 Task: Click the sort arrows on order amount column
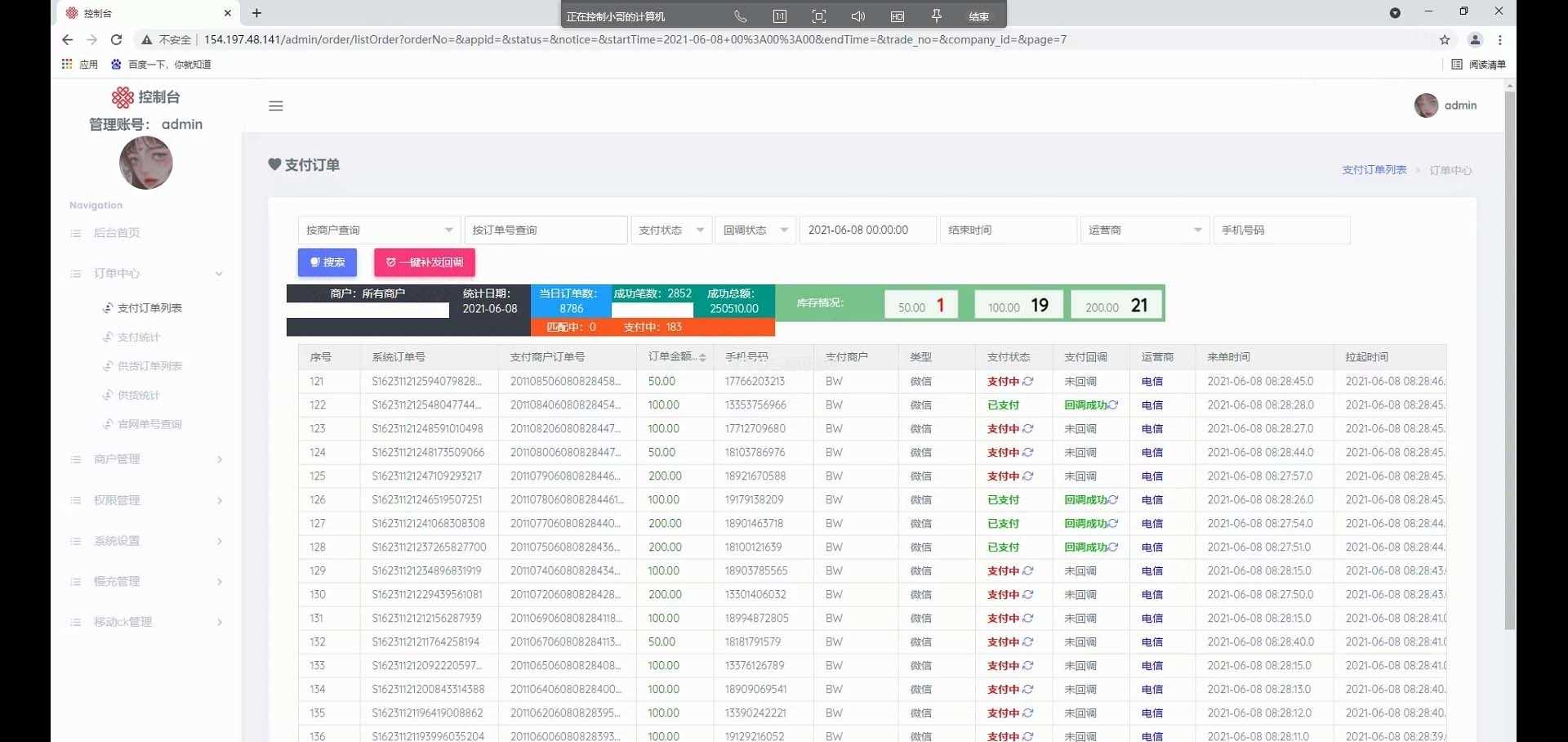702,358
